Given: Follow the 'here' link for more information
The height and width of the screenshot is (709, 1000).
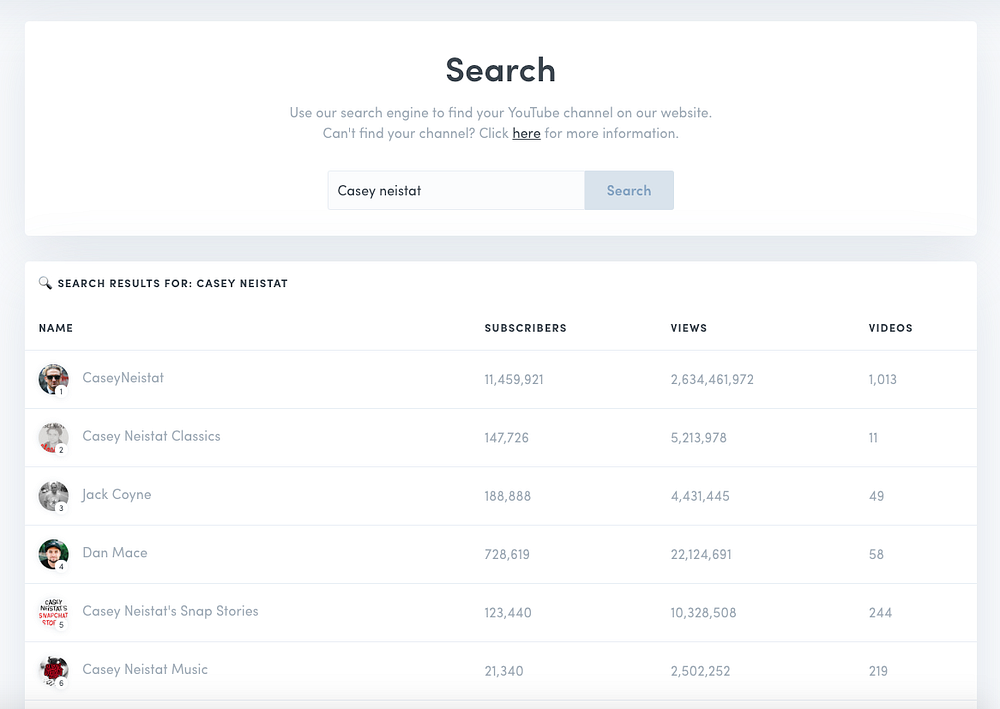Looking at the screenshot, I should 526,133.
